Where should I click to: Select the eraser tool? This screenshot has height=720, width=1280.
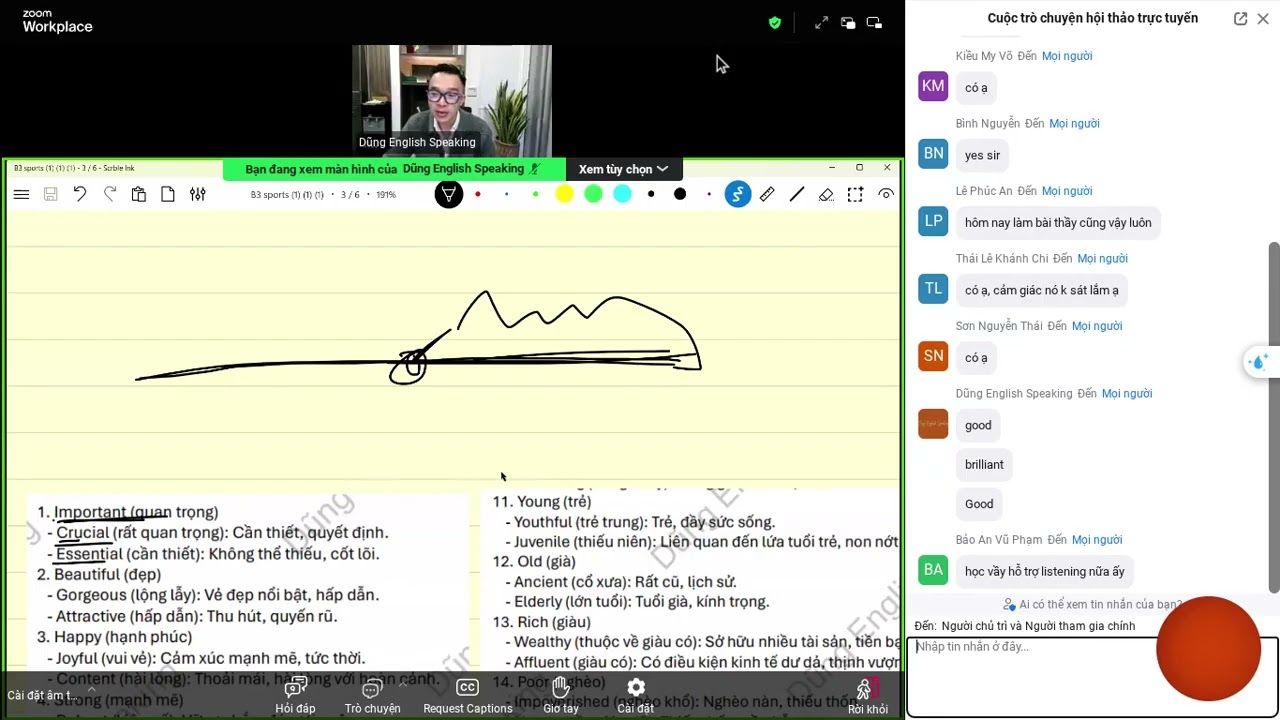pos(826,194)
